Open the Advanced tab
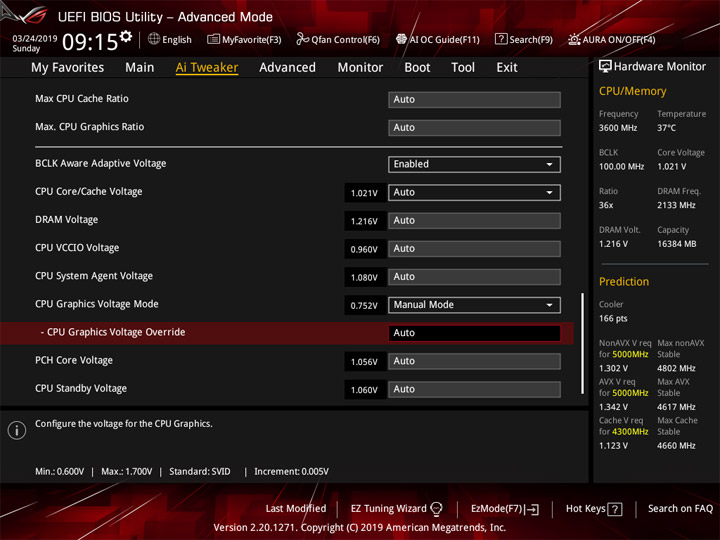This screenshot has width=720, height=540. point(287,68)
